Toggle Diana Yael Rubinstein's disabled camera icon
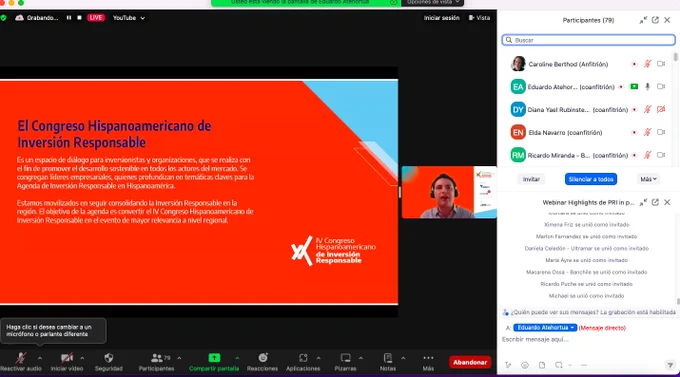Image resolution: width=680 pixels, height=377 pixels. click(x=661, y=109)
